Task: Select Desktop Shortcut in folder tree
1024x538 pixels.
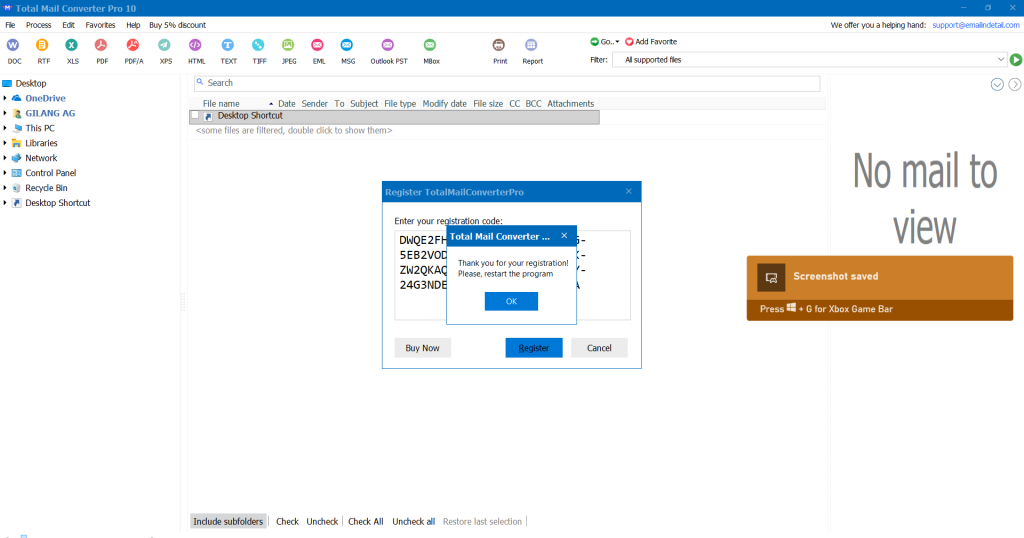Action: (x=57, y=203)
